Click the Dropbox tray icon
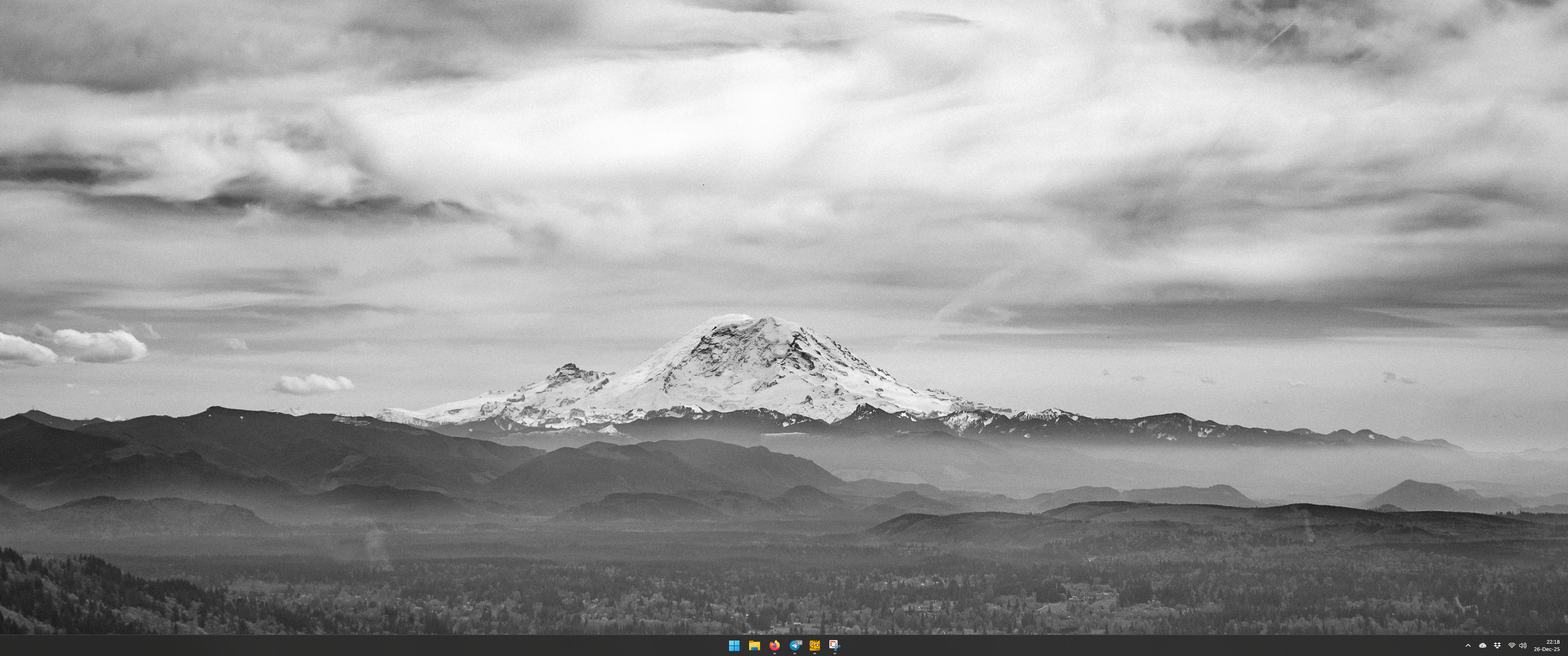Image resolution: width=1568 pixels, height=656 pixels. coord(1497,646)
